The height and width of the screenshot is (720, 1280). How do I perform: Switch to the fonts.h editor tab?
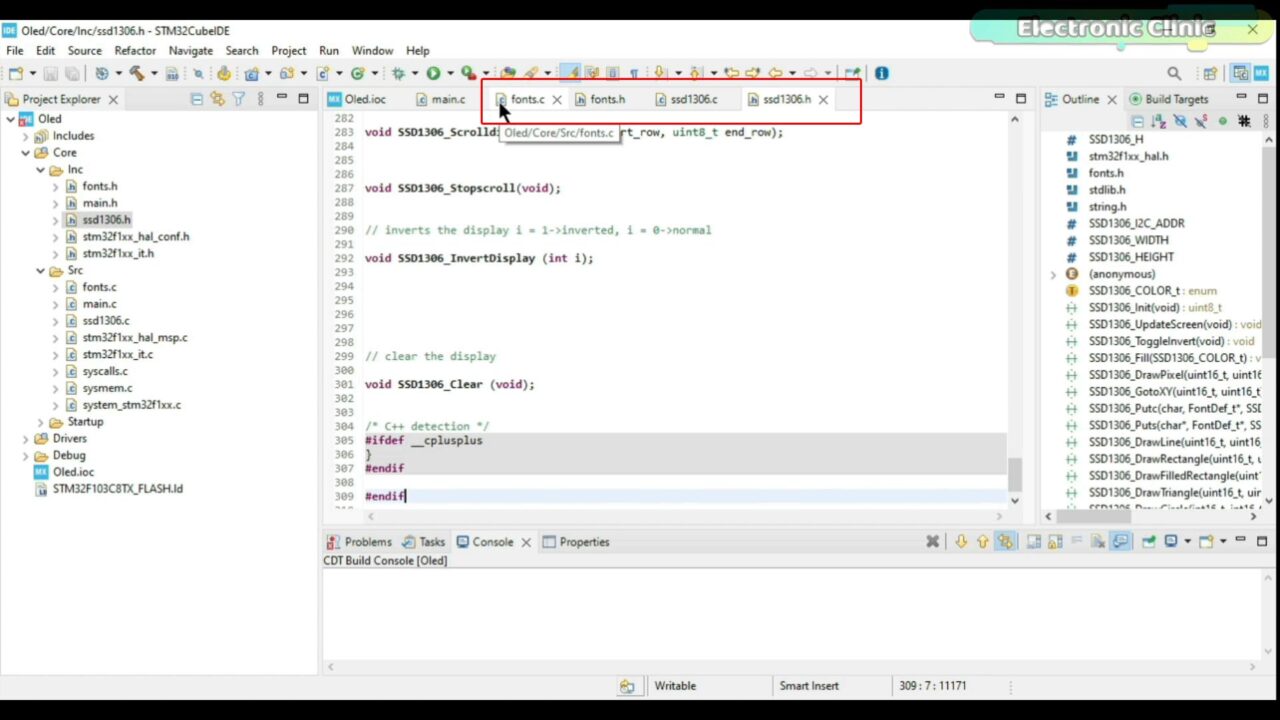point(600,99)
